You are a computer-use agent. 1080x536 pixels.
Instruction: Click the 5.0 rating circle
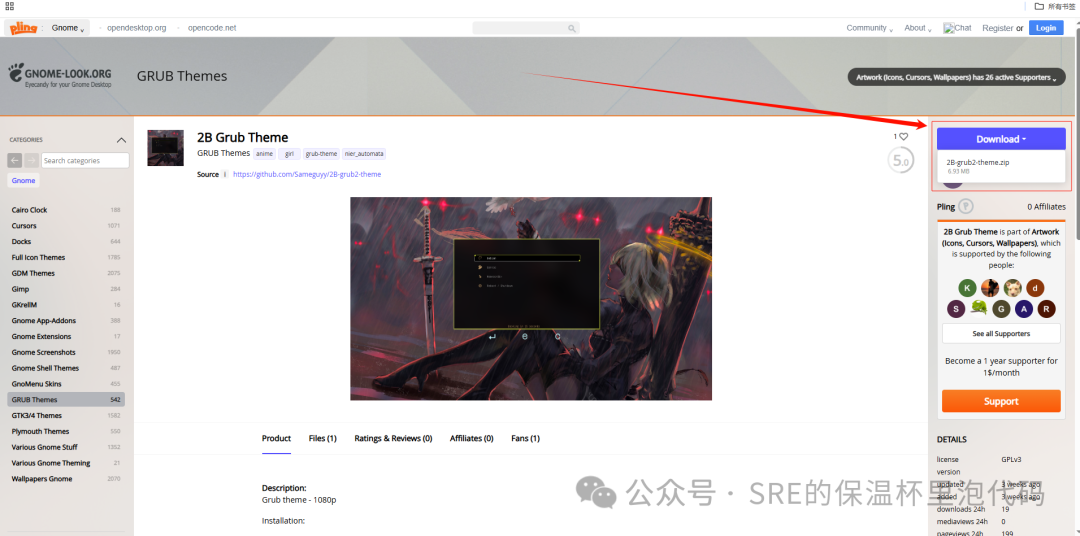coord(901,161)
